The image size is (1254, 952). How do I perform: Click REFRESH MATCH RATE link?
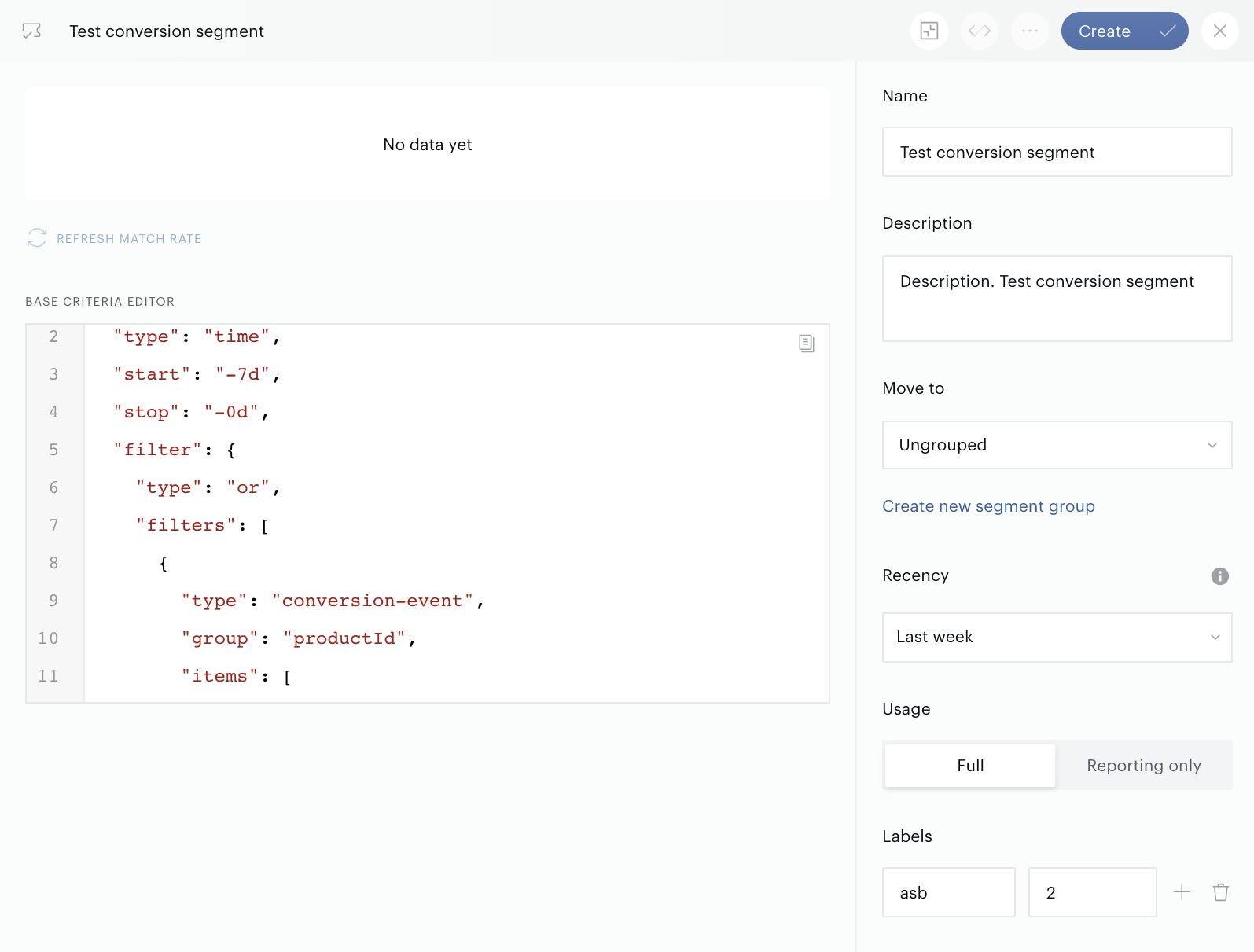[x=129, y=239]
